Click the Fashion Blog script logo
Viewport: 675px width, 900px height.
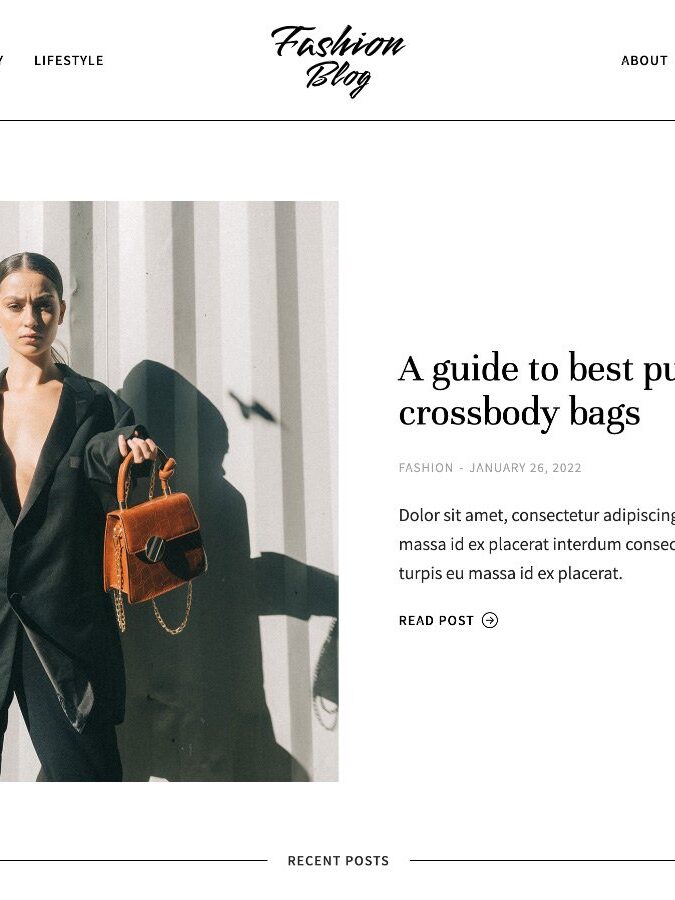[x=338, y=60]
